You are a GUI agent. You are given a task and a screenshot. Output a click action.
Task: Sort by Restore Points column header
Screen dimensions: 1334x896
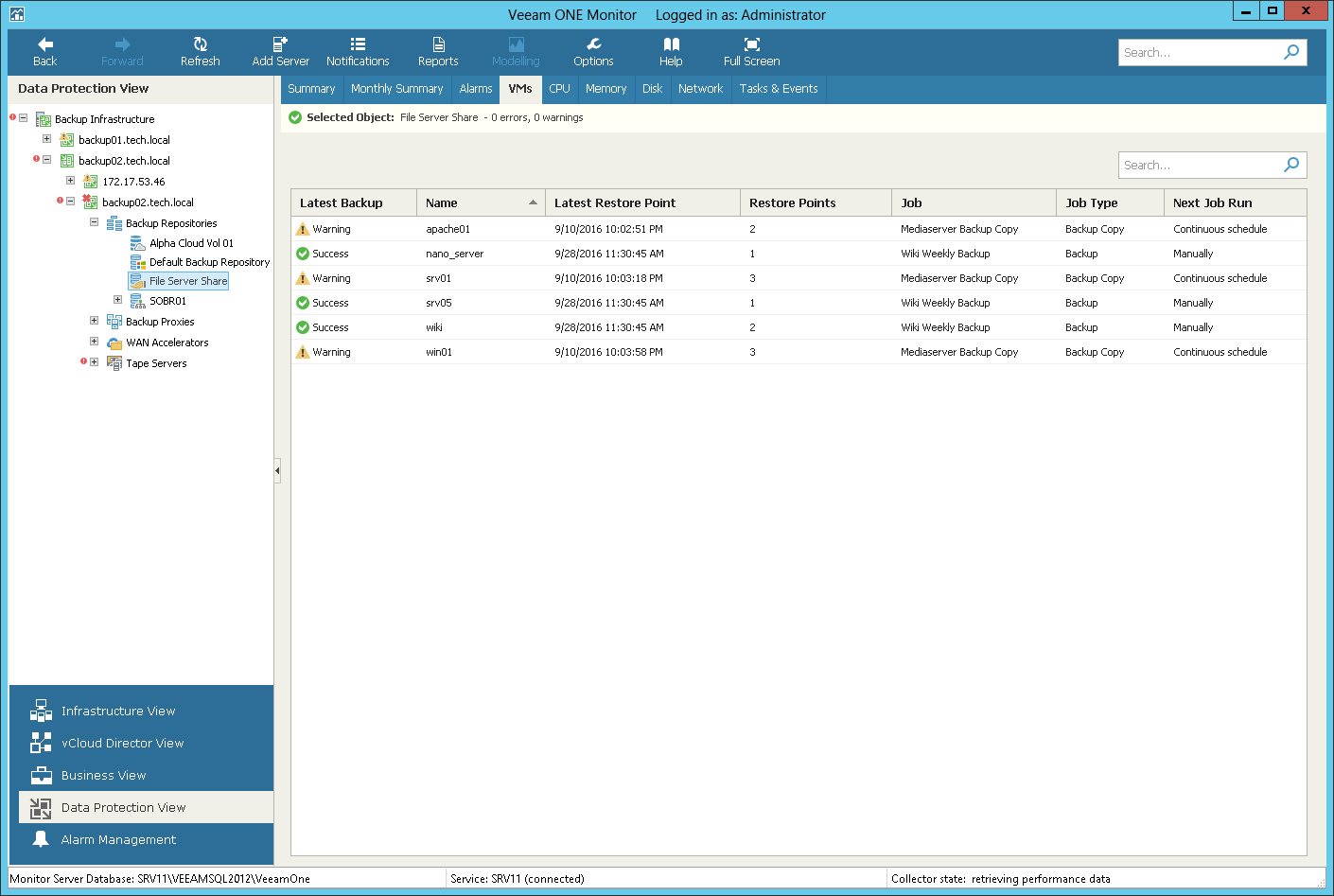(x=816, y=202)
